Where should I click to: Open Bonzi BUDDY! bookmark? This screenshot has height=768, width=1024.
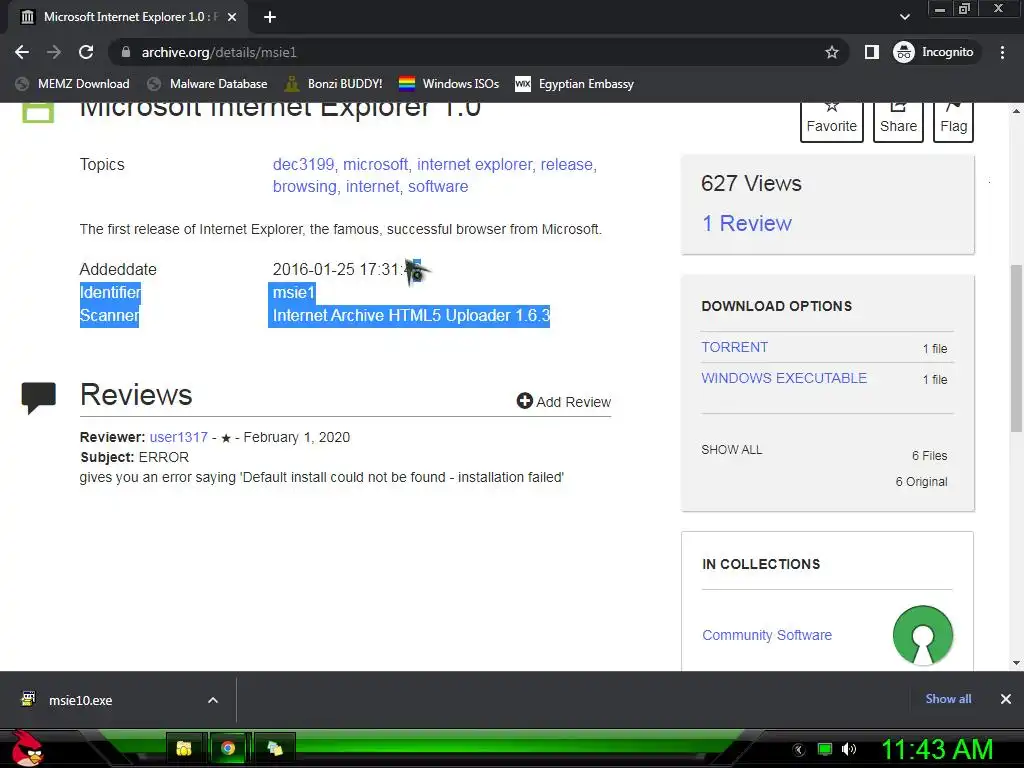click(x=334, y=84)
